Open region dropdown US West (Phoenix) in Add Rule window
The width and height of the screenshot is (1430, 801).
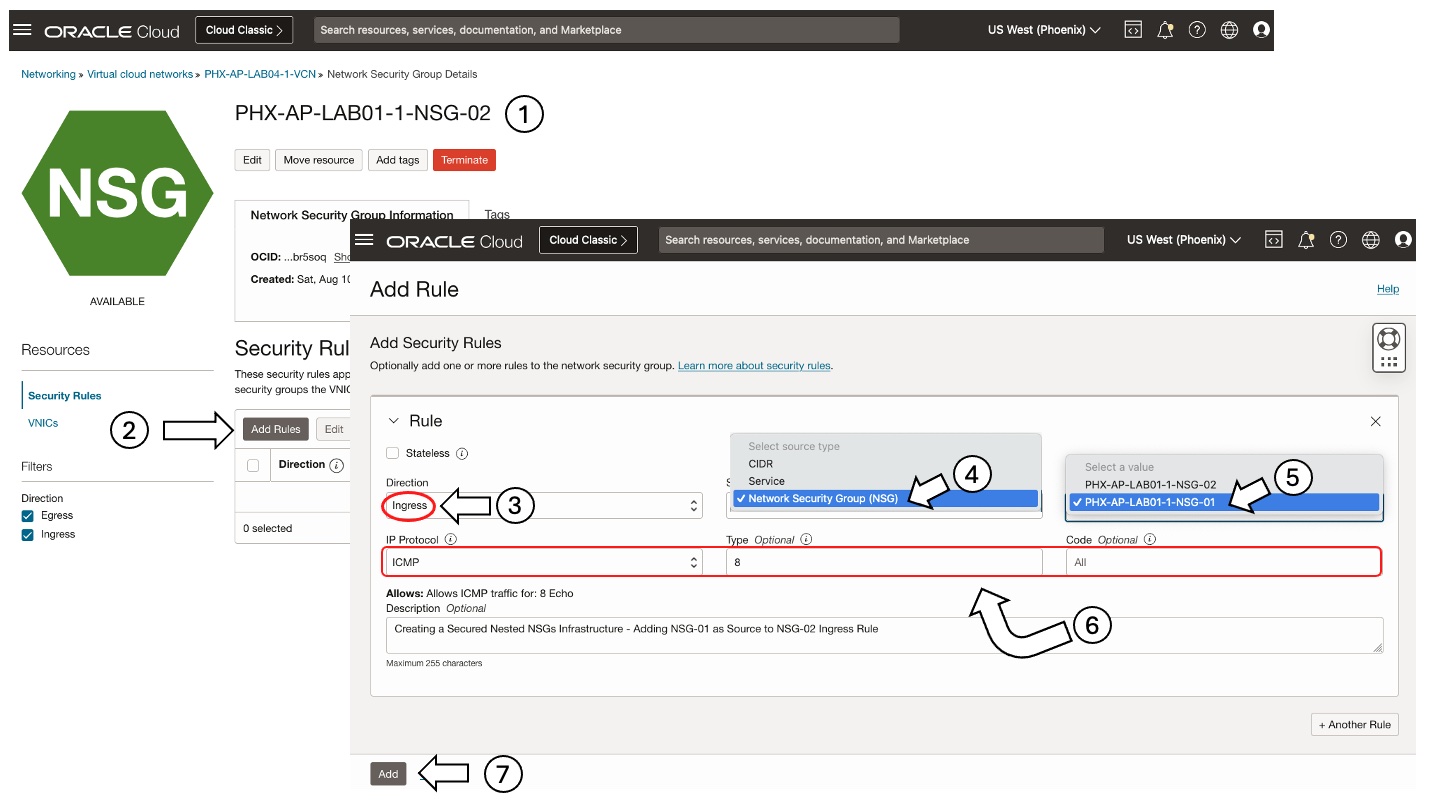(x=1184, y=240)
